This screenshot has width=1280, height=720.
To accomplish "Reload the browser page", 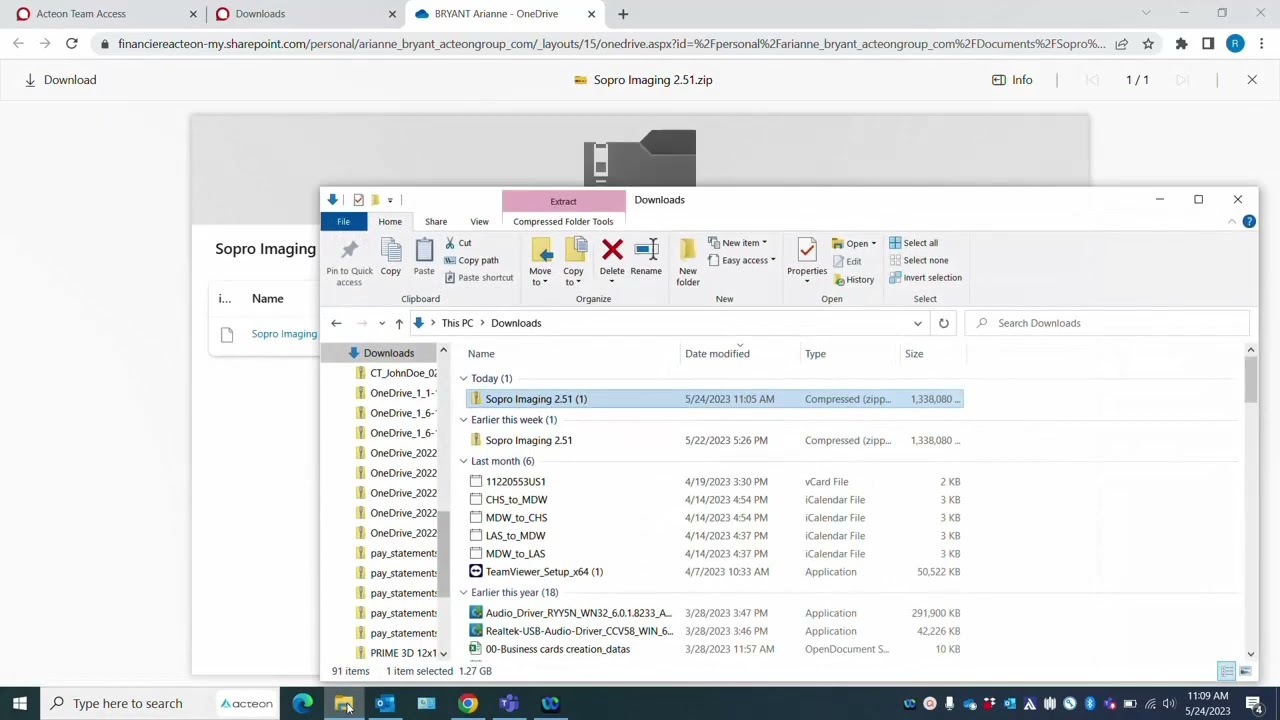I will pos(72,44).
